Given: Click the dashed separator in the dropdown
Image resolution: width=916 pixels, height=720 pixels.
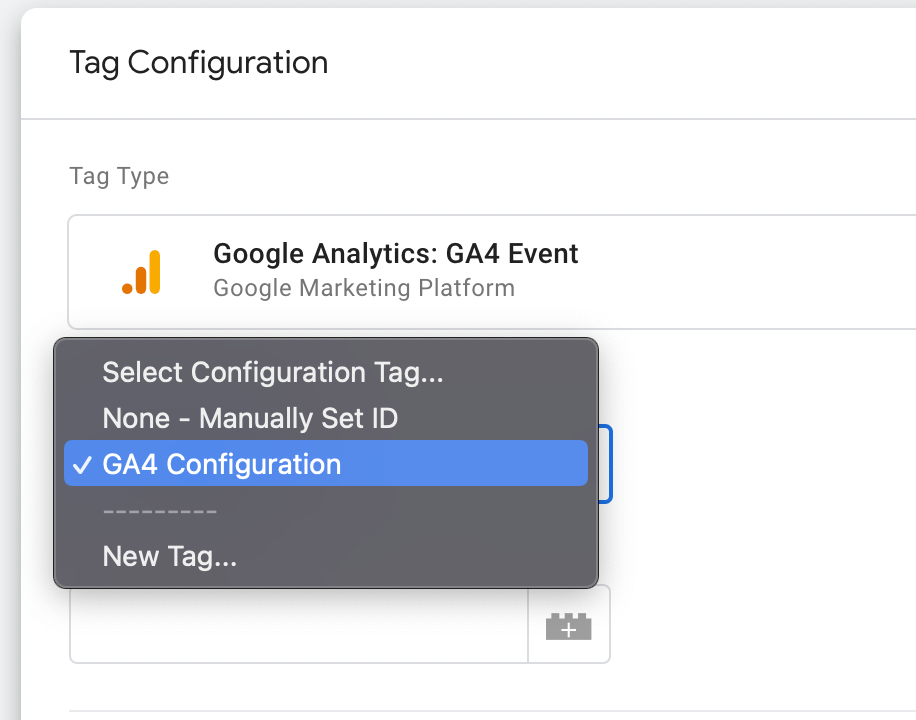Looking at the screenshot, I should point(159,511).
